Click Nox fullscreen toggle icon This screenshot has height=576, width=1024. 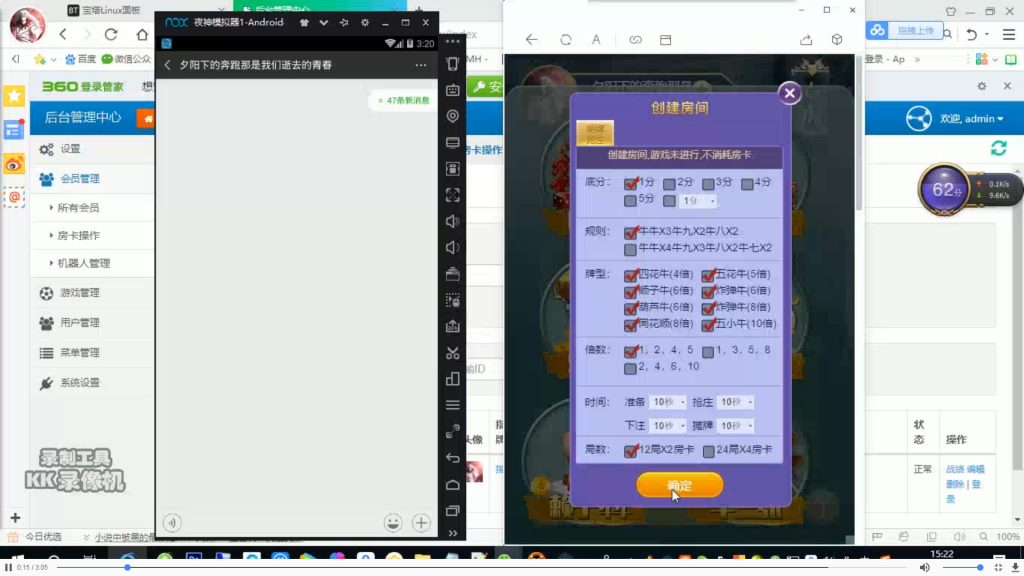click(453, 195)
